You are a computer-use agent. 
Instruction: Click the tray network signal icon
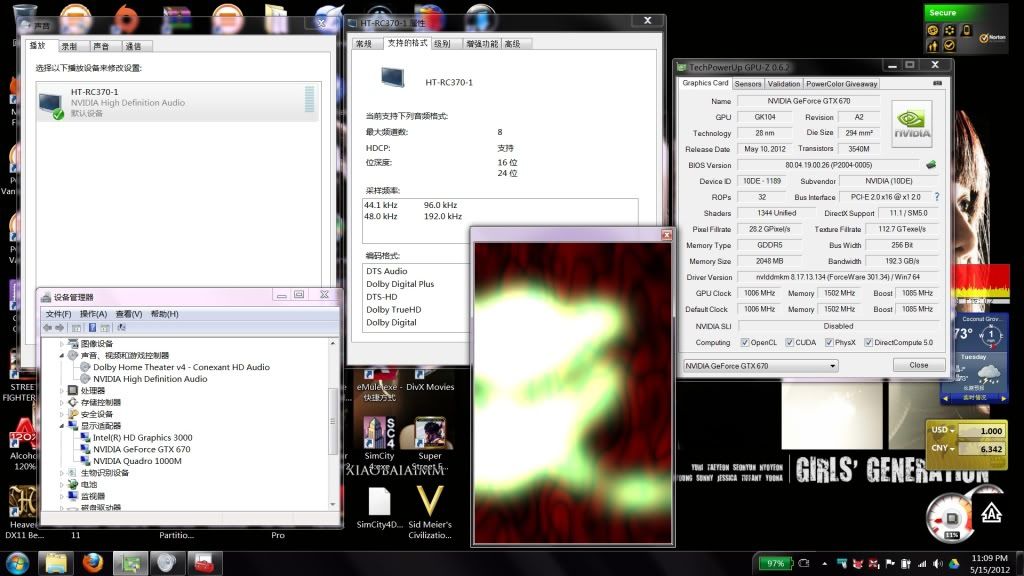pyautogui.click(x=922, y=564)
